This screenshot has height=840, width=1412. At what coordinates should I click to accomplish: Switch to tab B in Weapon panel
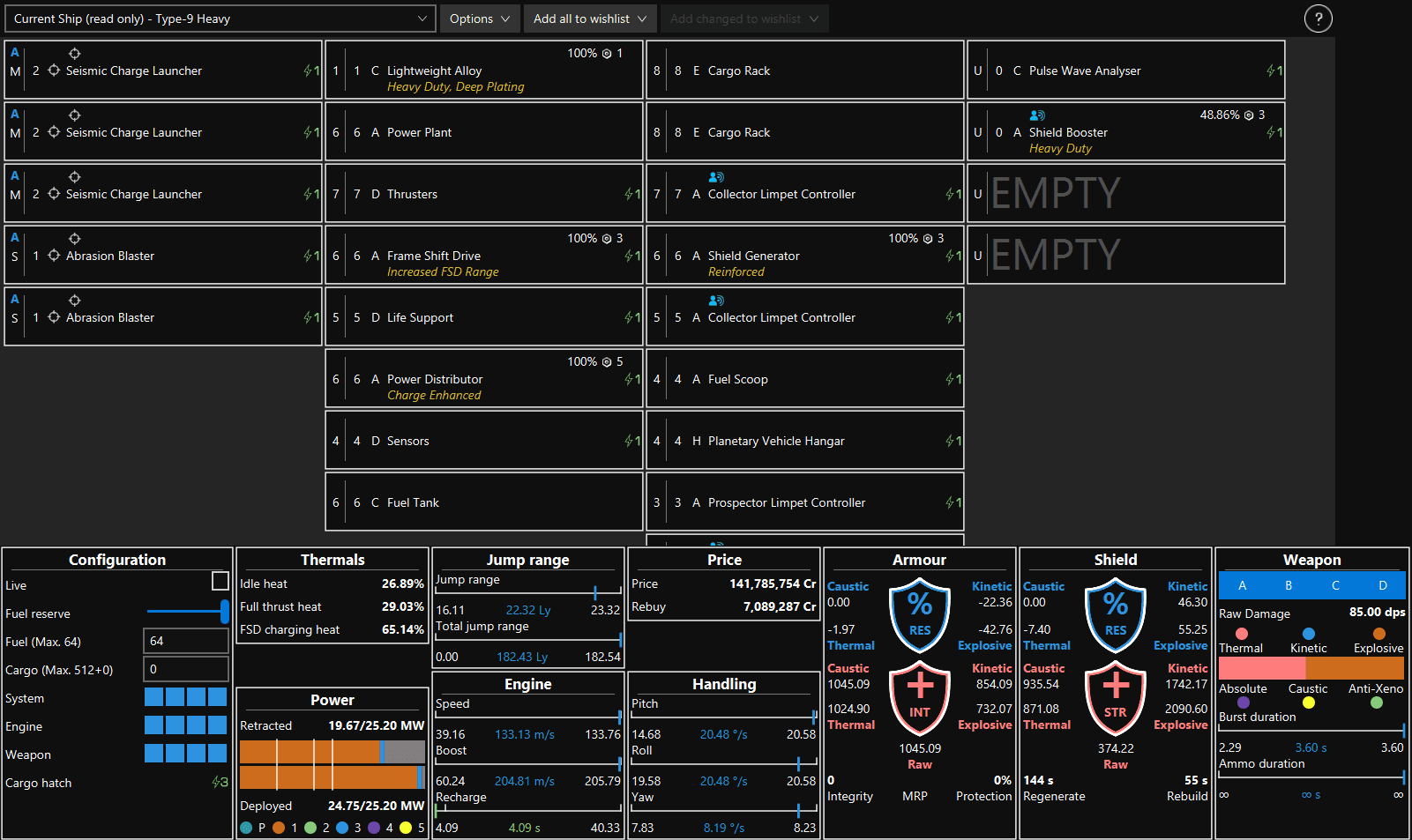point(1289,585)
